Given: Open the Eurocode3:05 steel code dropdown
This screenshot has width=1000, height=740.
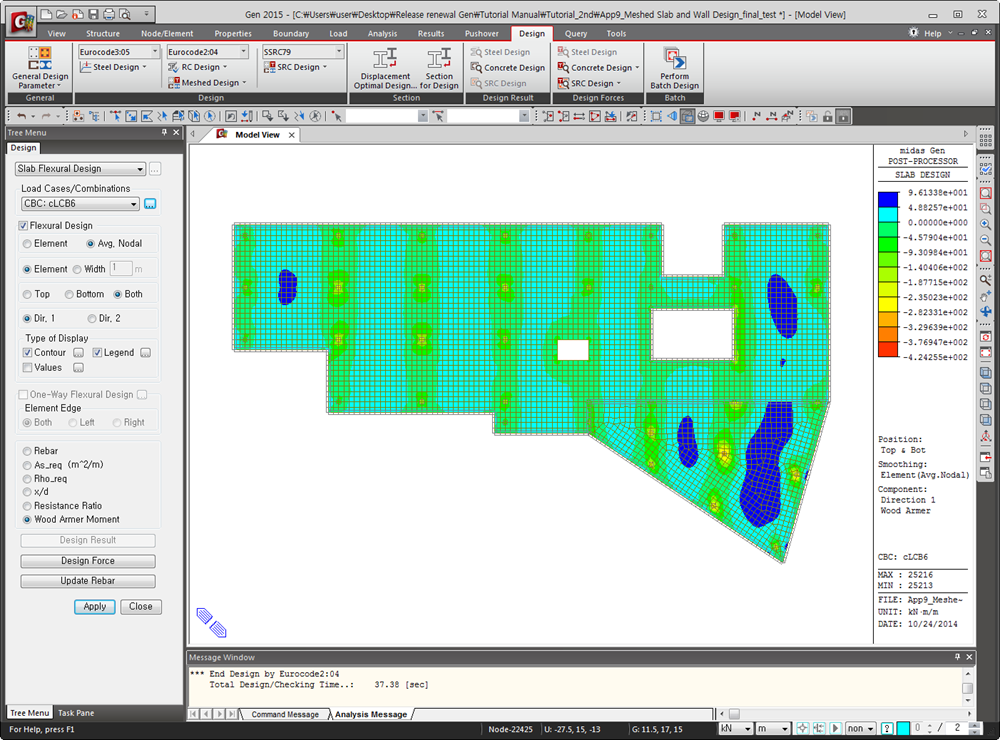Looking at the screenshot, I should tap(119, 52).
